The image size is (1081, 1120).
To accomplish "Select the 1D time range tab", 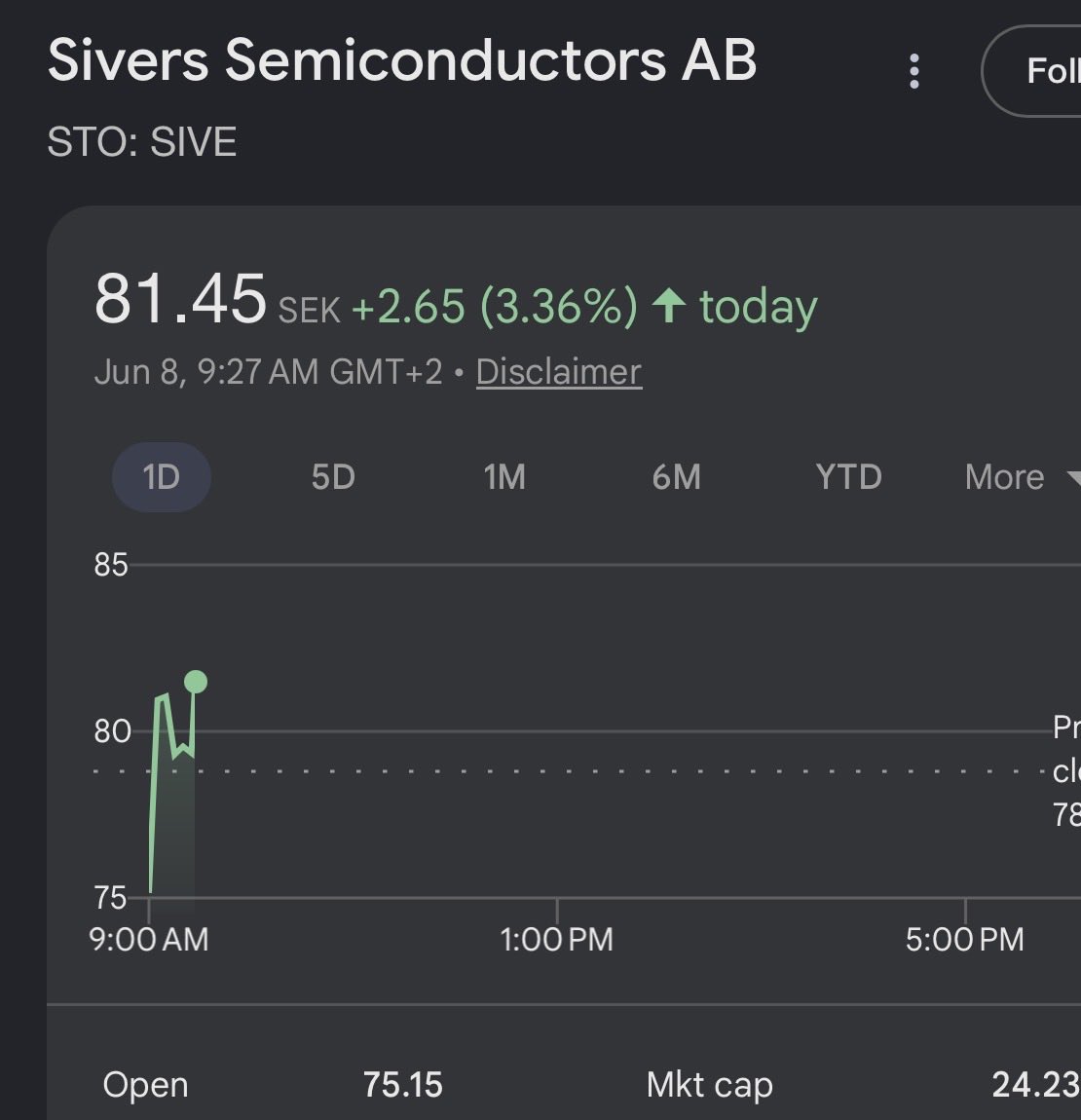I will coord(162,477).
